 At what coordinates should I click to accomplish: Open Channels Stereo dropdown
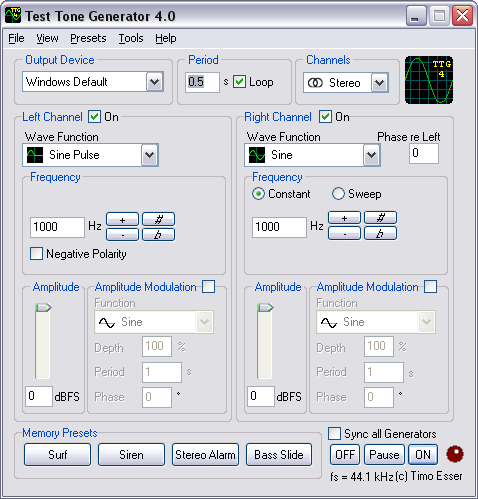(380, 82)
